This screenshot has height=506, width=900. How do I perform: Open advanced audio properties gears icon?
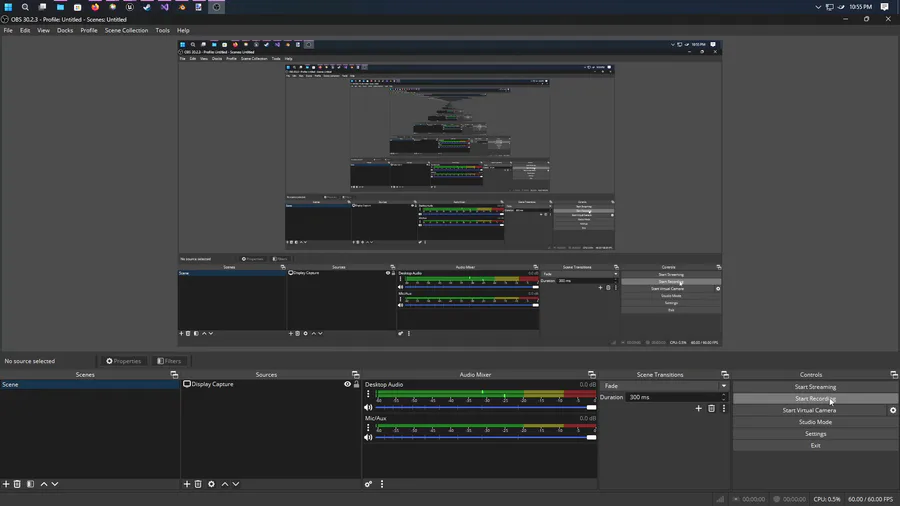pos(368,484)
